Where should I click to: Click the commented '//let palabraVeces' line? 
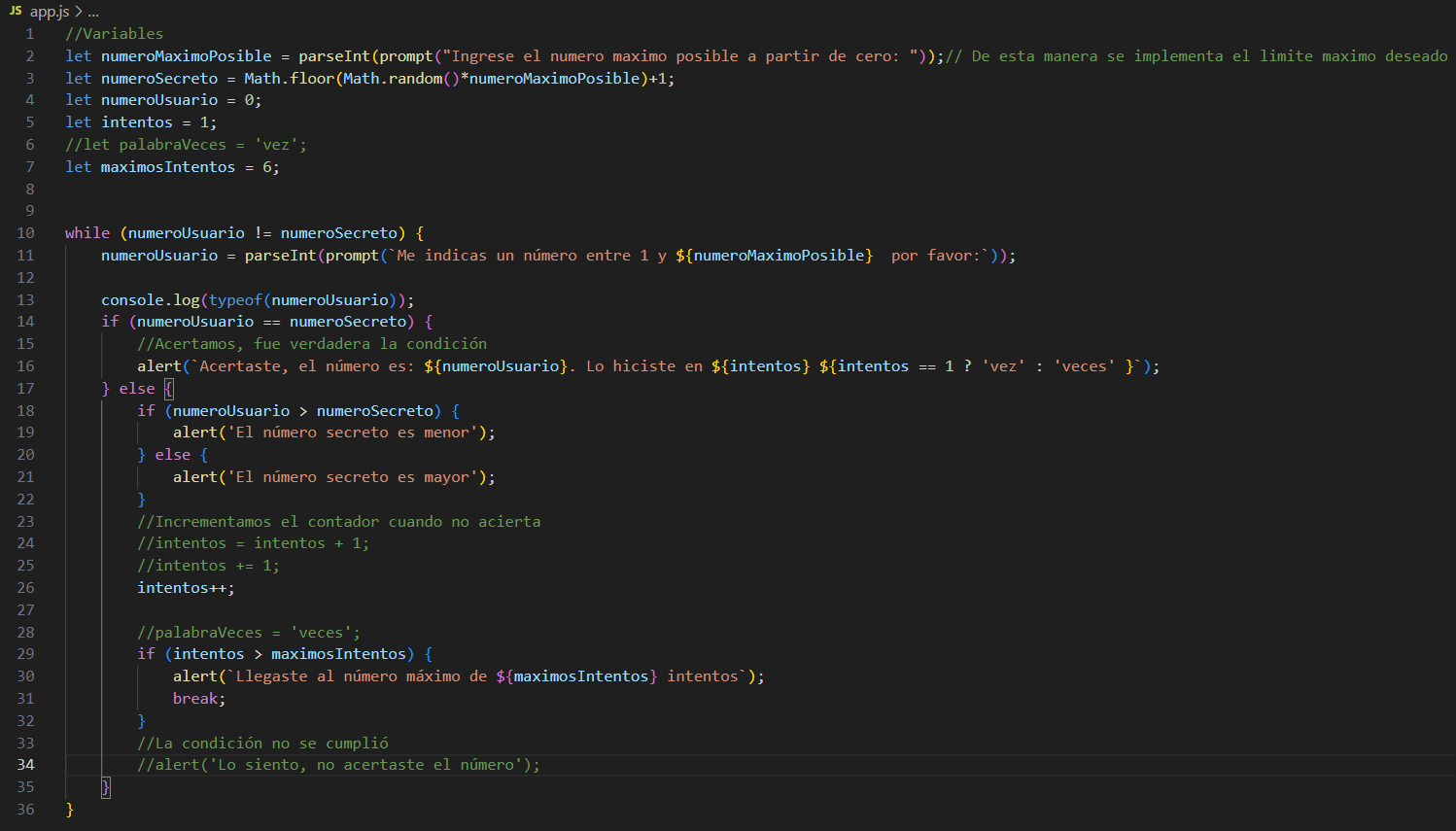(186, 145)
